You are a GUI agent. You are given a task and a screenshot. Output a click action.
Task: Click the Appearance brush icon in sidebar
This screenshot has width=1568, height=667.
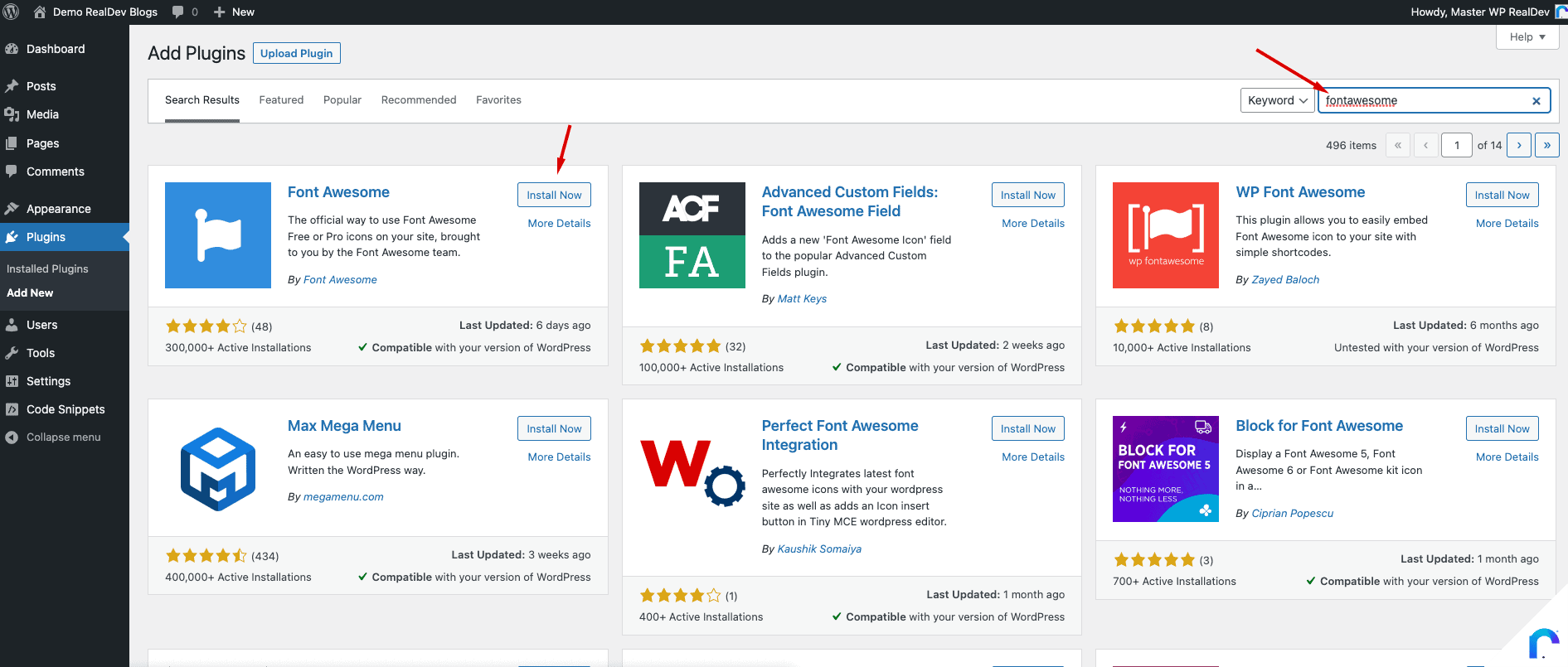click(12, 209)
